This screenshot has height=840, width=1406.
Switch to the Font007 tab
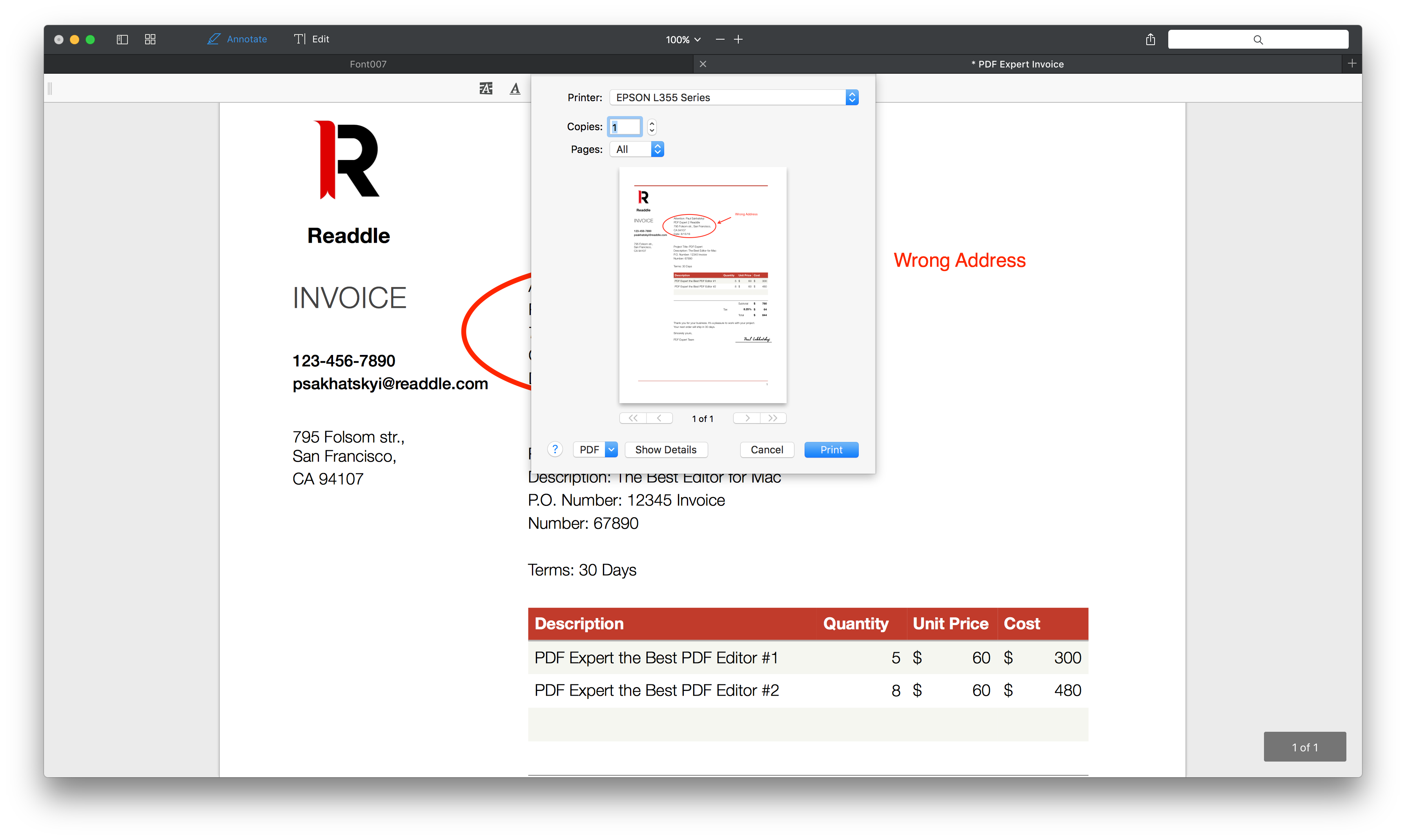368,64
